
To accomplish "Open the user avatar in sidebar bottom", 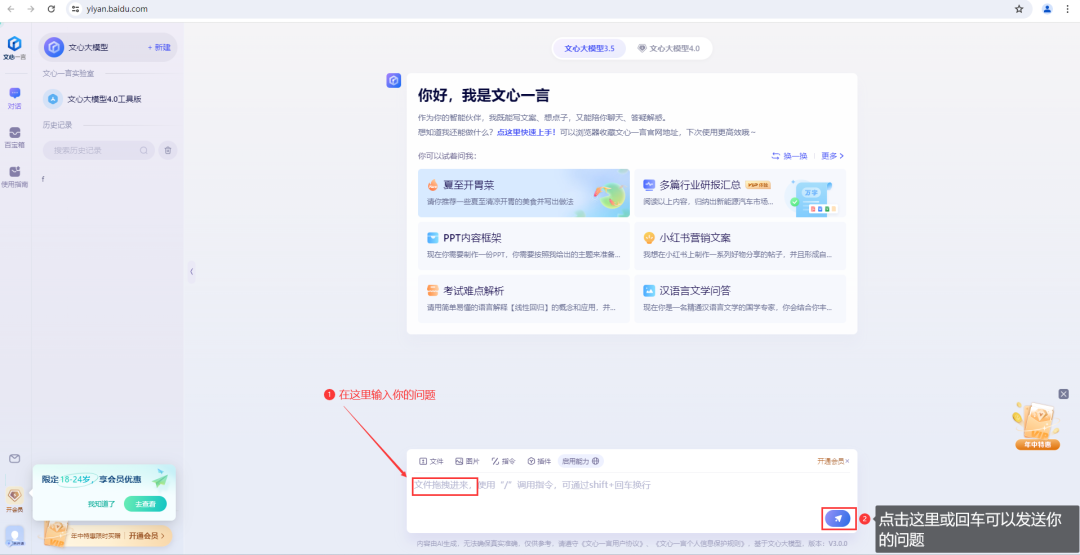I will [14, 536].
